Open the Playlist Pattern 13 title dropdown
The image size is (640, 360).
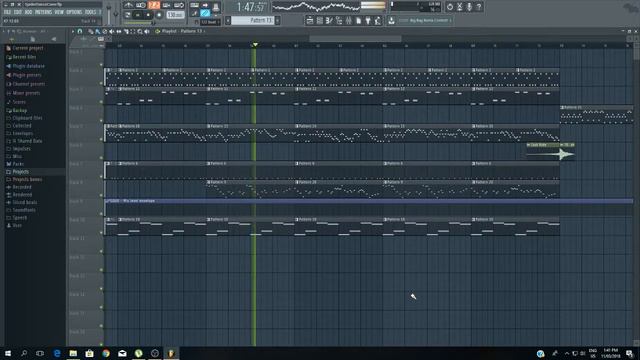[182, 31]
